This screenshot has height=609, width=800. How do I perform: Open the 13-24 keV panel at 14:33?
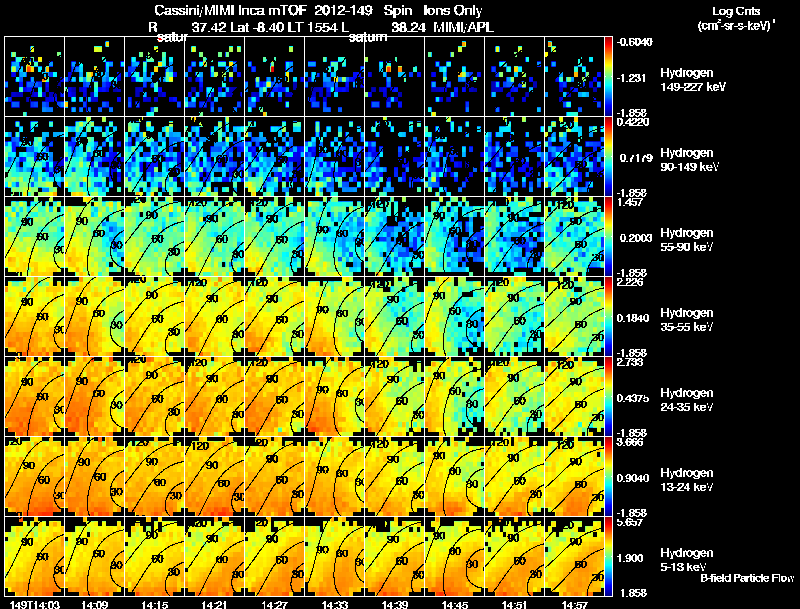point(335,477)
